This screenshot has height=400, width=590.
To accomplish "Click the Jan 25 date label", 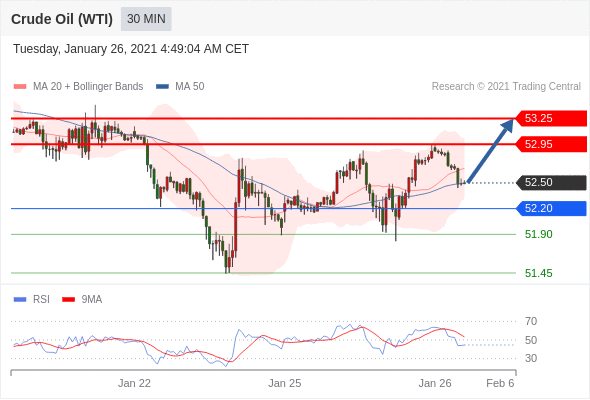I will coord(284,383).
